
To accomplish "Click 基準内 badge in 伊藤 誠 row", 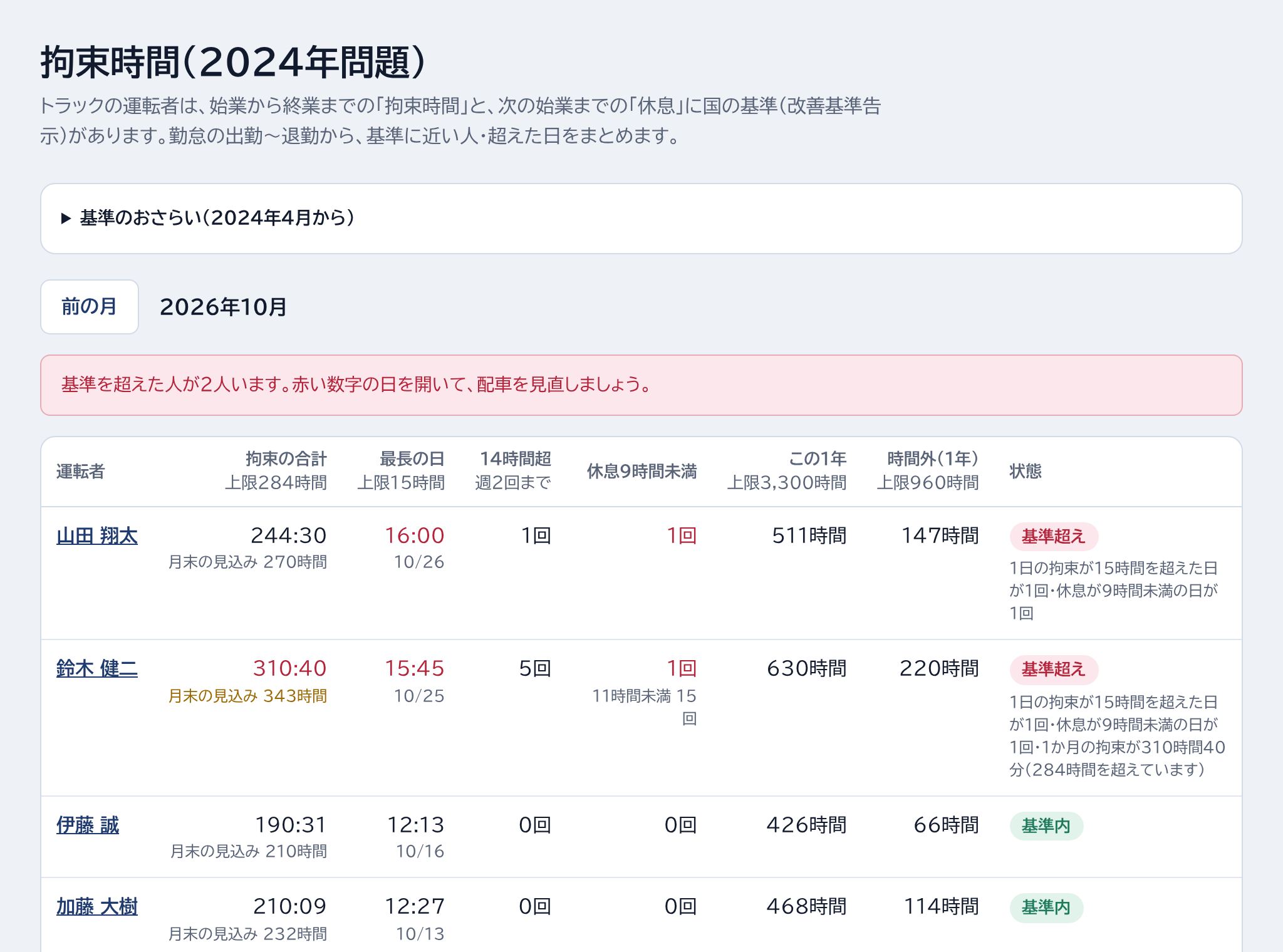I will click(1046, 826).
